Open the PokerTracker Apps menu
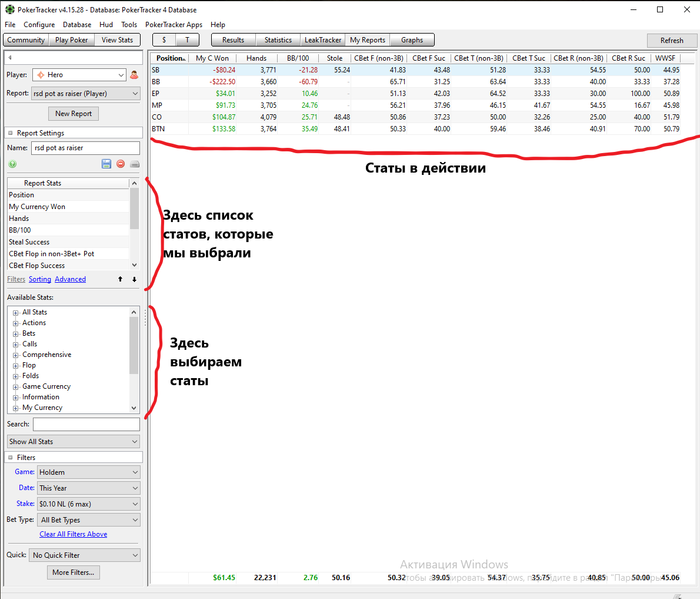The height and width of the screenshot is (599, 700). (x=174, y=25)
